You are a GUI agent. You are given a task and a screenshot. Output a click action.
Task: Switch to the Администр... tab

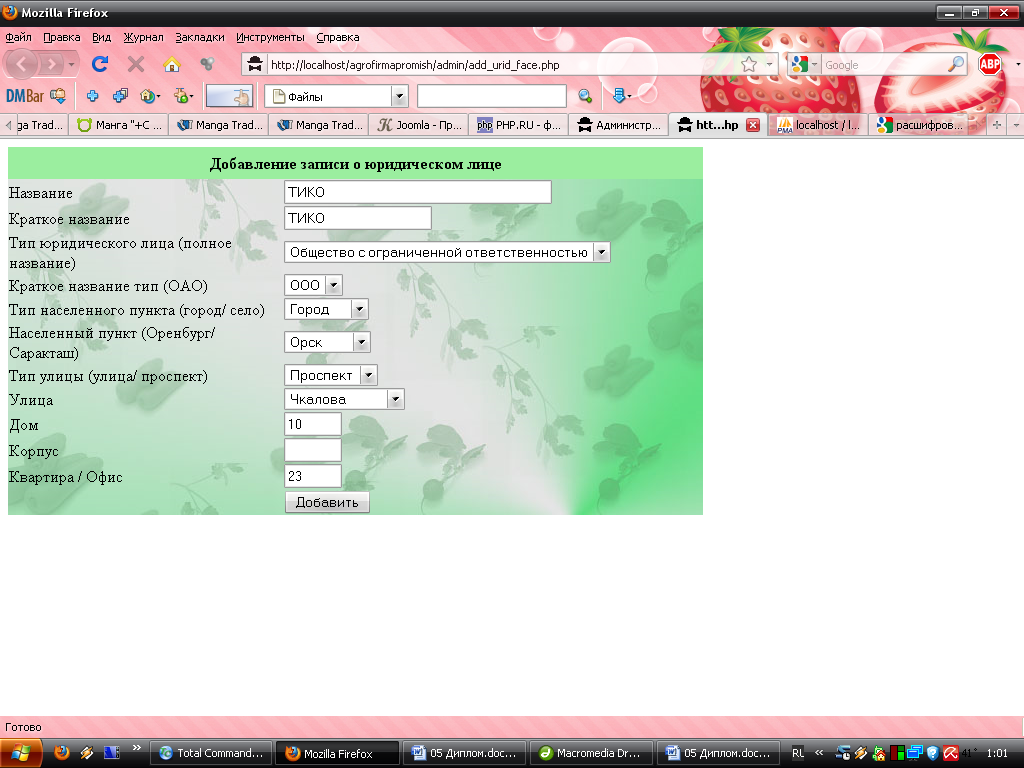point(618,125)
